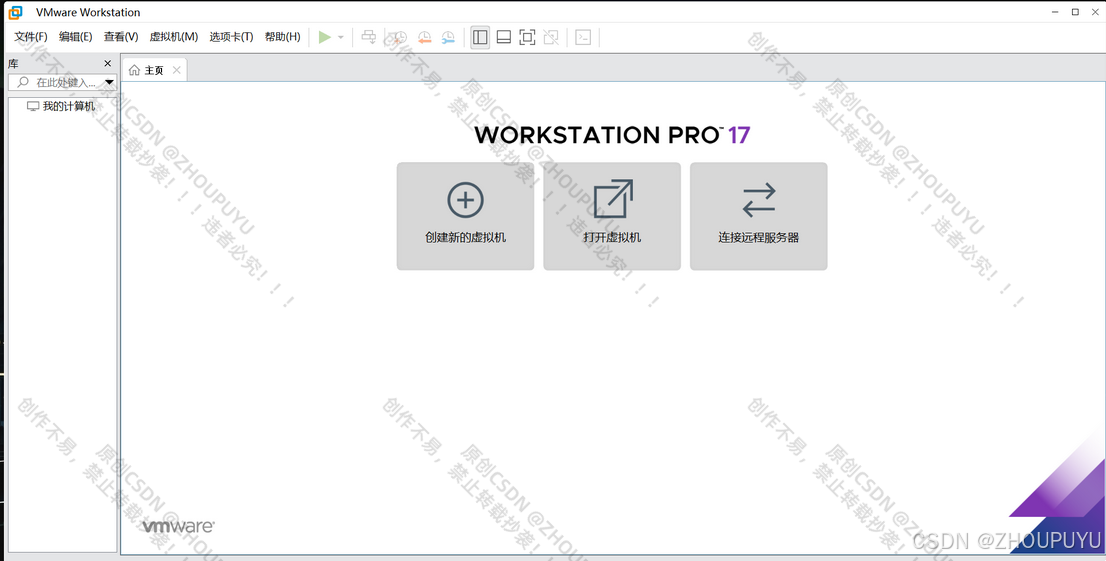Open the library search filter dropdown arrow
Screen dimensions: 1106x561
click(x=109, y=83)
